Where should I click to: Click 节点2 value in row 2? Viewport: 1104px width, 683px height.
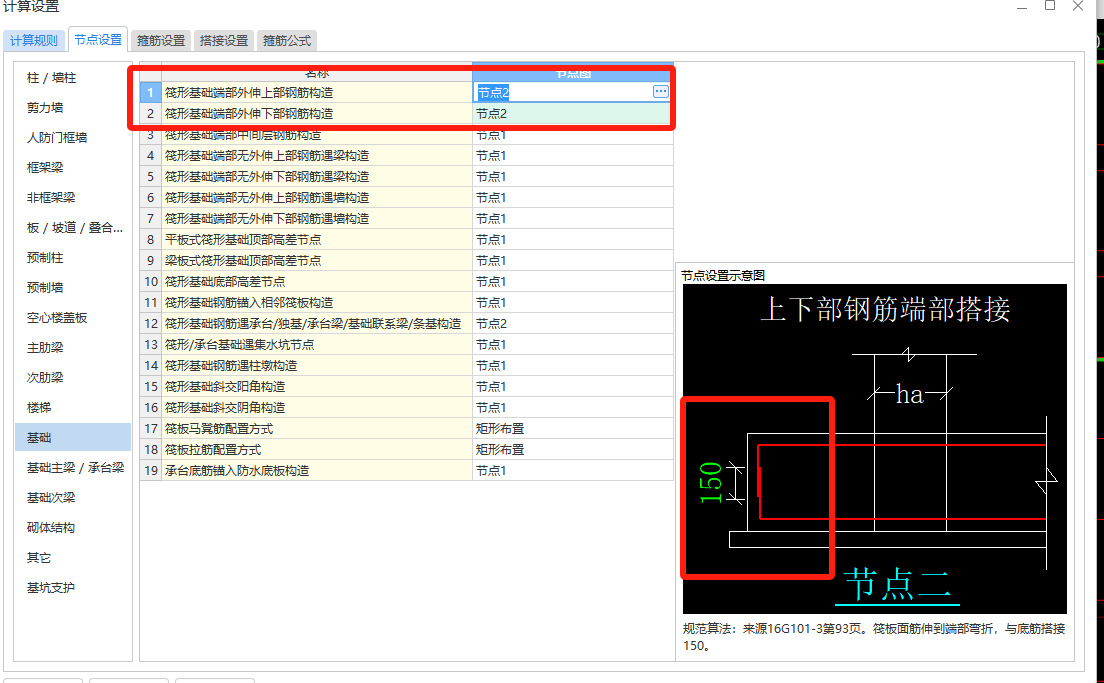pyautogui.click(x=572, y=113)
